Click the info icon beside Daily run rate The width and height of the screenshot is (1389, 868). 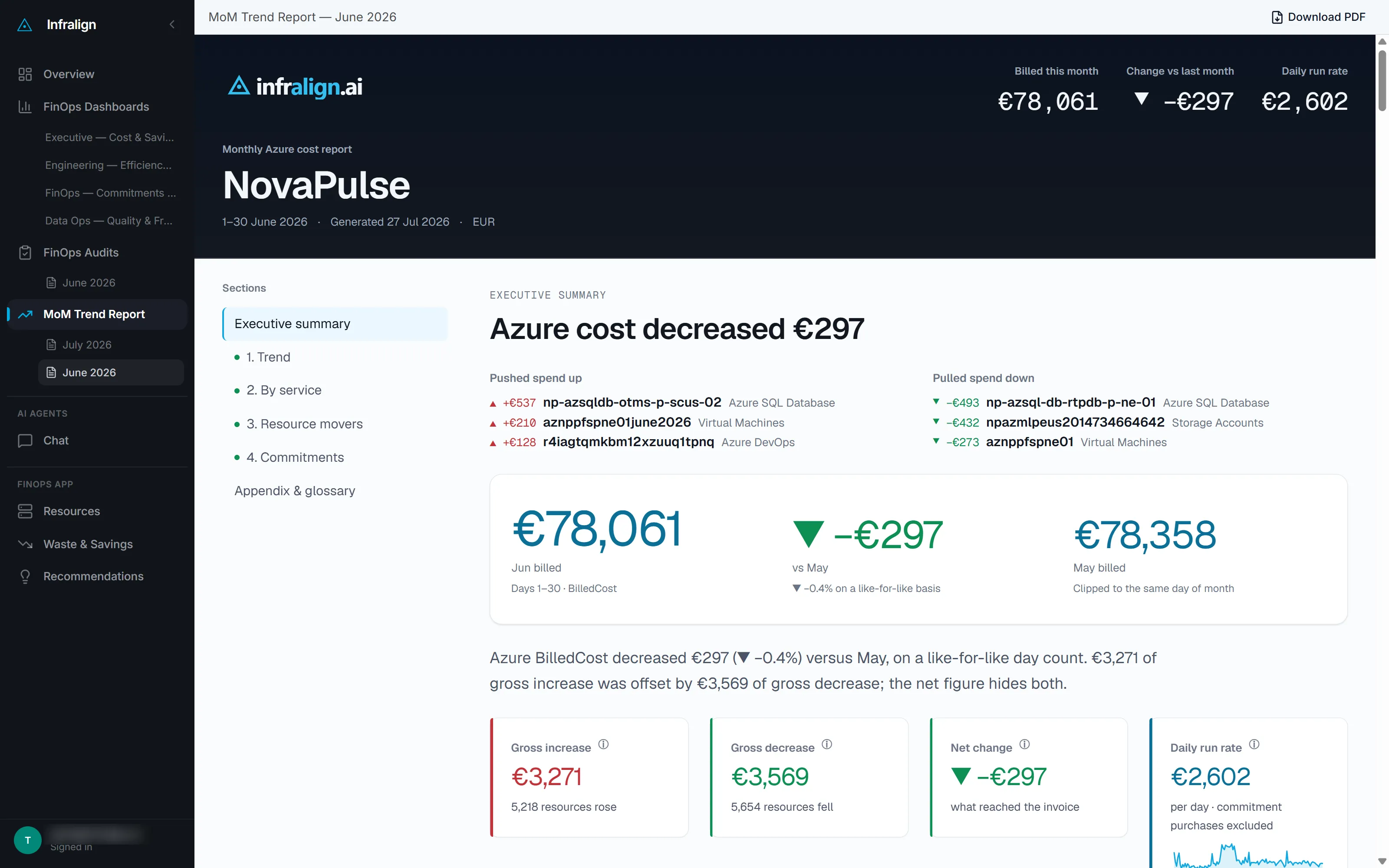(1254, 744)
